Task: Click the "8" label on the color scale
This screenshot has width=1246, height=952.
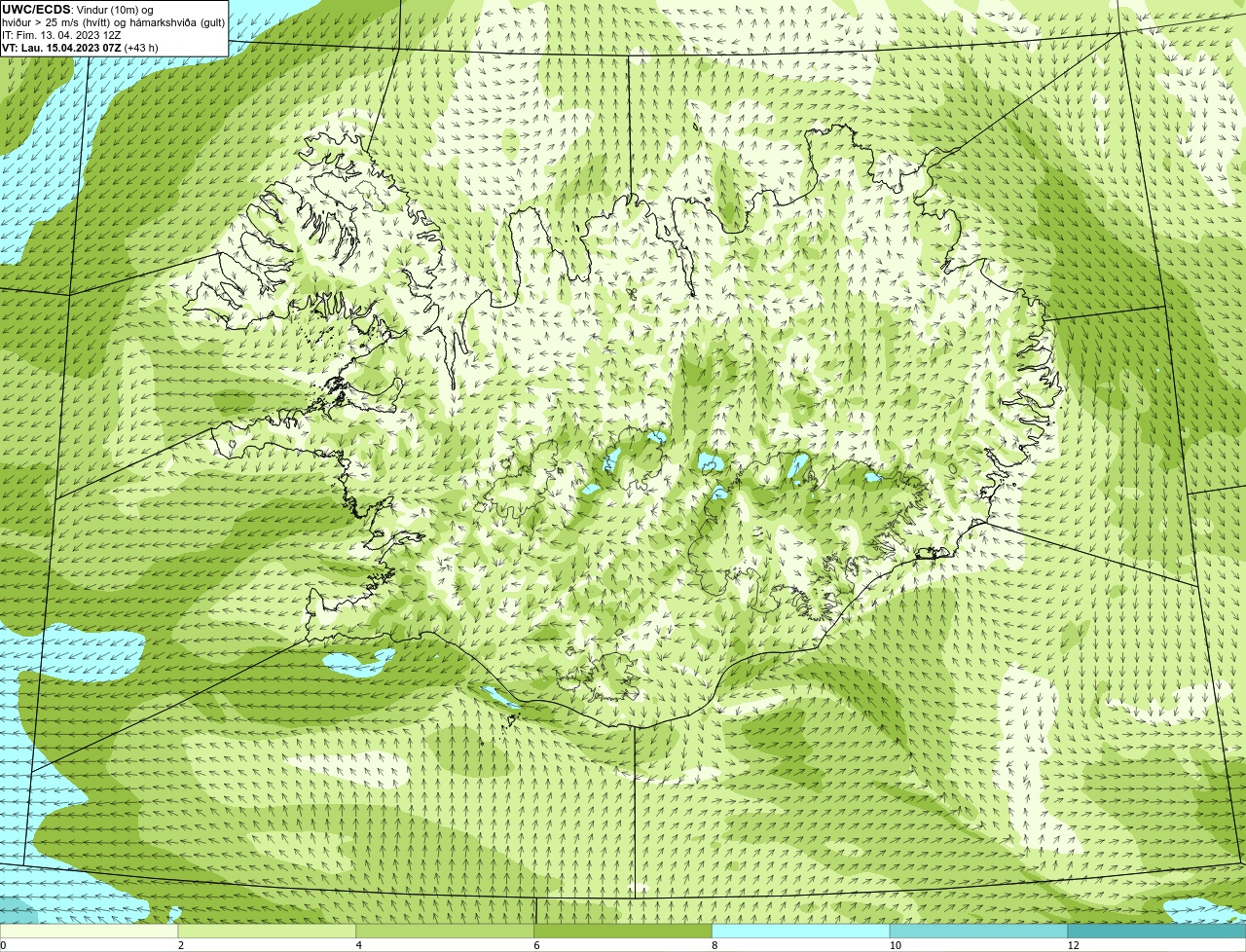Action: point(714,945)
